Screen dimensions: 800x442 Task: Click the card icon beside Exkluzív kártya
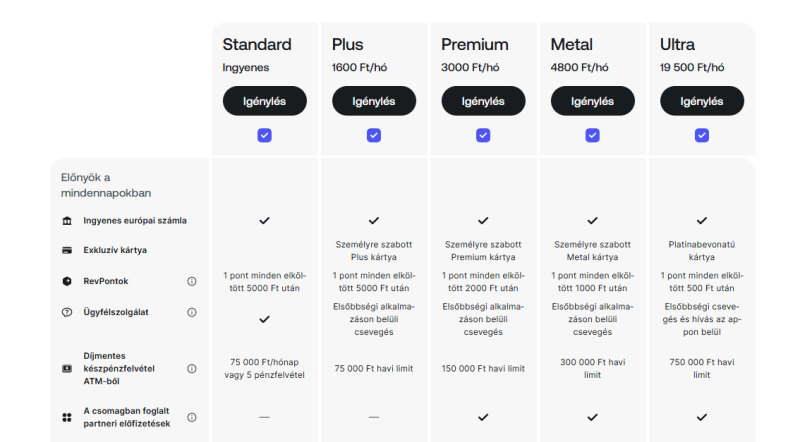pos(67,250)
